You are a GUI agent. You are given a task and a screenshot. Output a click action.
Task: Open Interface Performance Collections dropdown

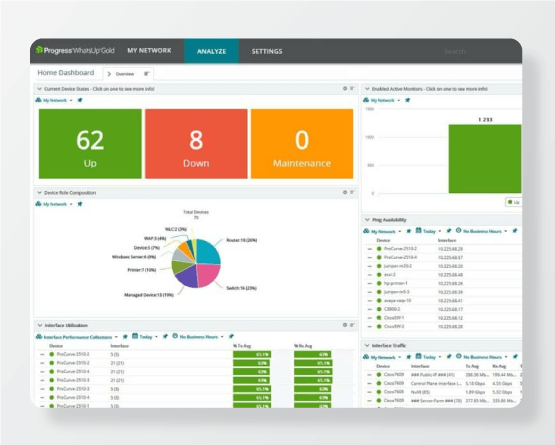pos(78,337)
